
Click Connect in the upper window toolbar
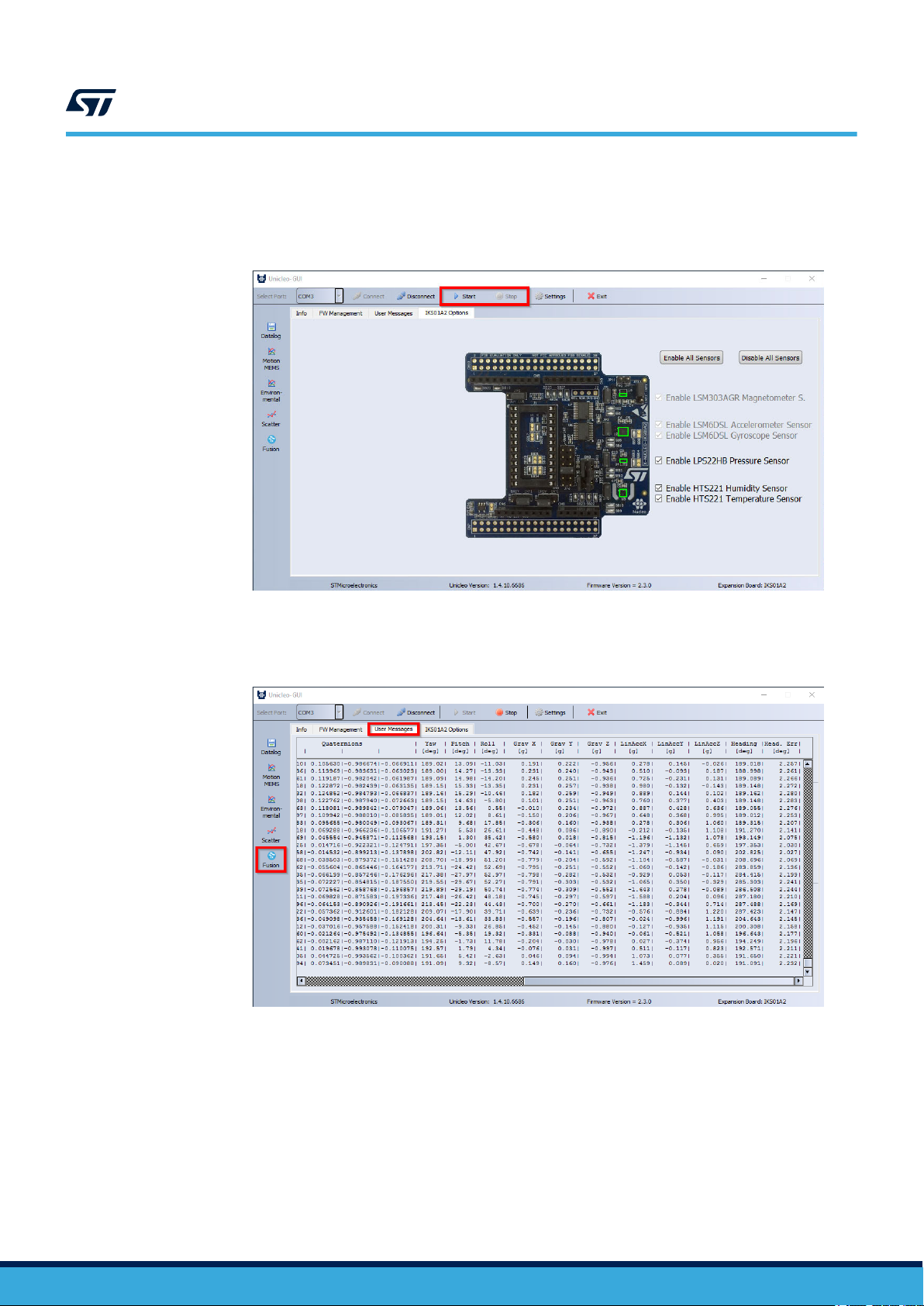(x=368, y=296)
